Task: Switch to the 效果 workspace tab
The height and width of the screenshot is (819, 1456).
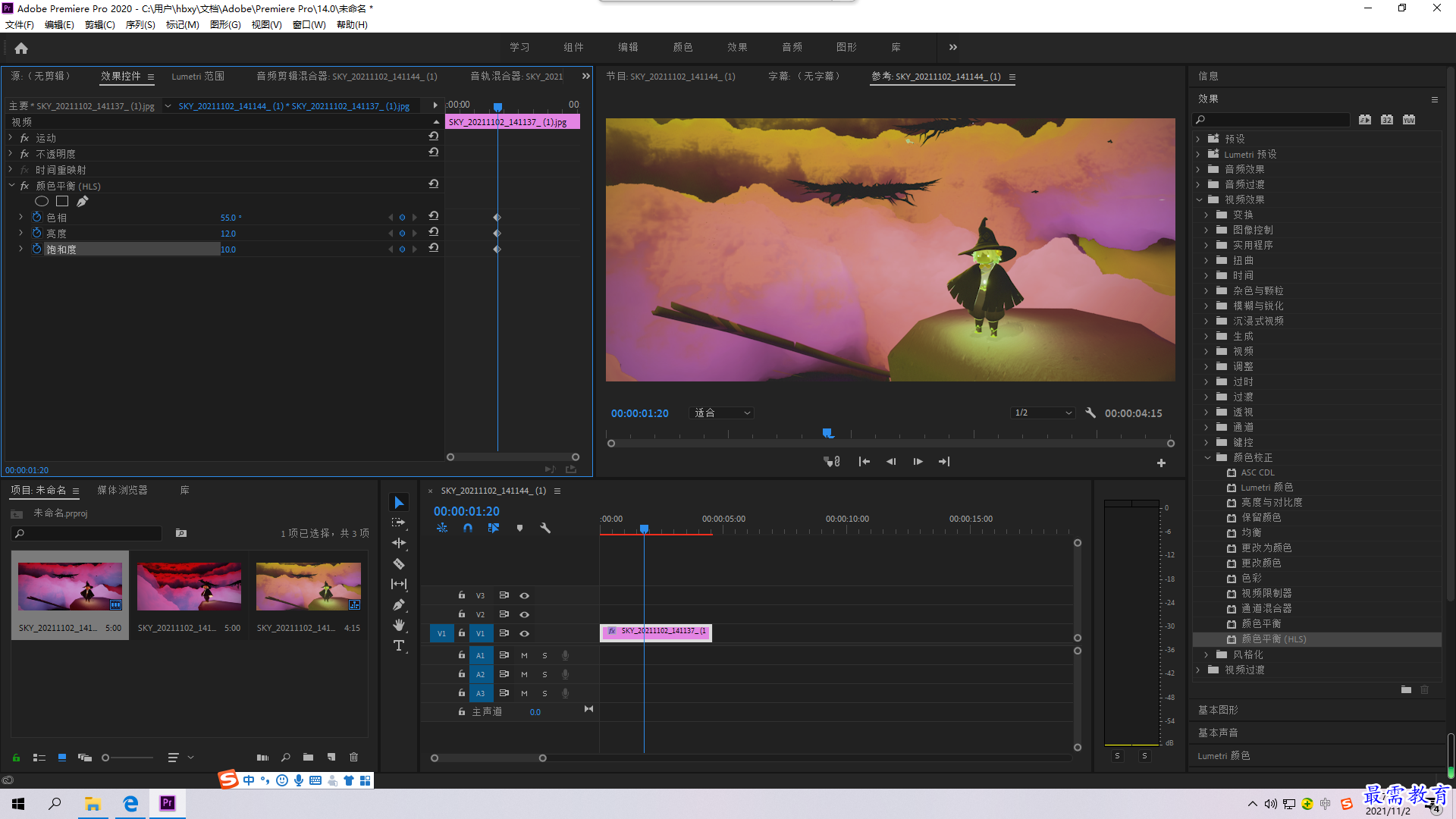Action: tap(737, 47)
